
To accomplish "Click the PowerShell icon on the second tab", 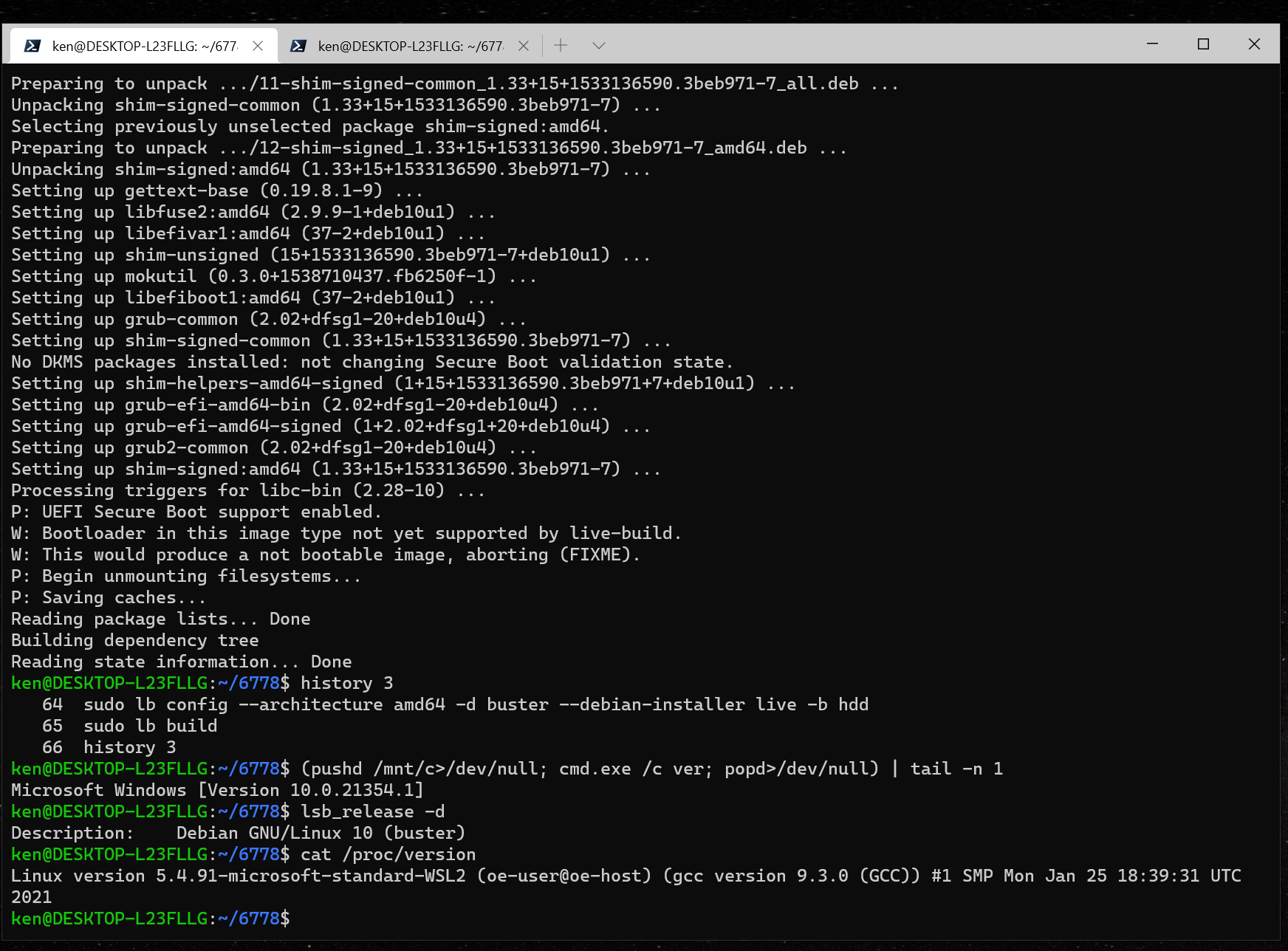I will point(298,45).
